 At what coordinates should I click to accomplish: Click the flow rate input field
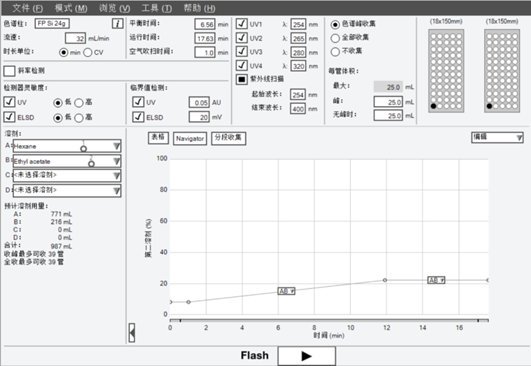76,38
